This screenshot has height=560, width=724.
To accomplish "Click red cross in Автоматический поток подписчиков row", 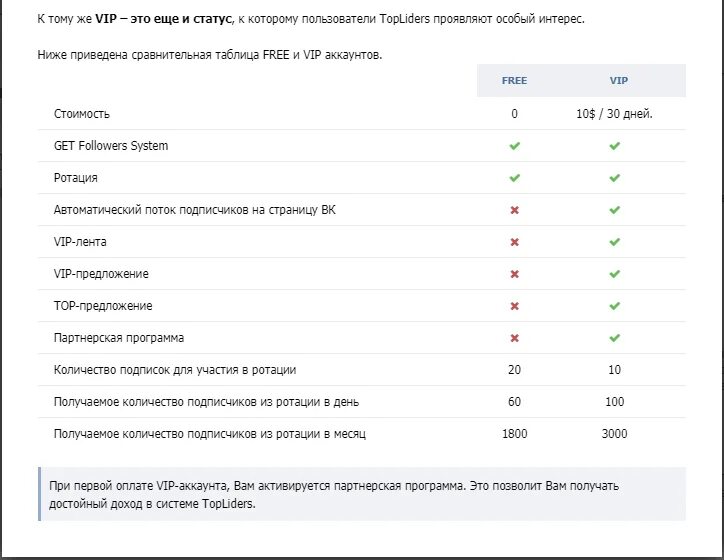I will [x=514, y=210].
